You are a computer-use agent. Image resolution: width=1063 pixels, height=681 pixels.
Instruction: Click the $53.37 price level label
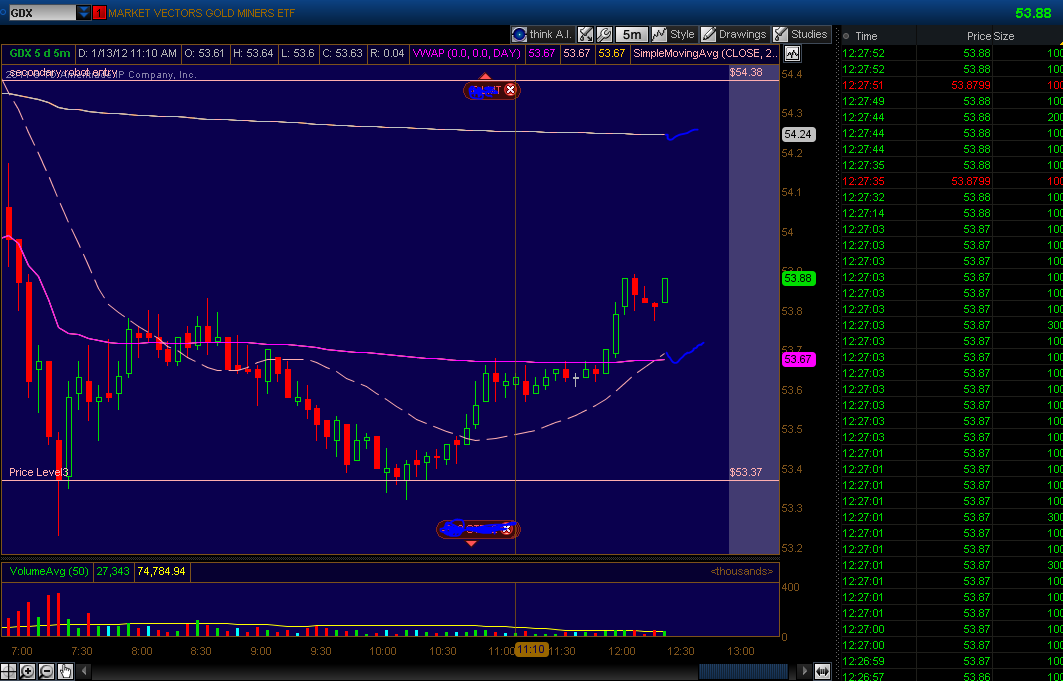(745, 472)
